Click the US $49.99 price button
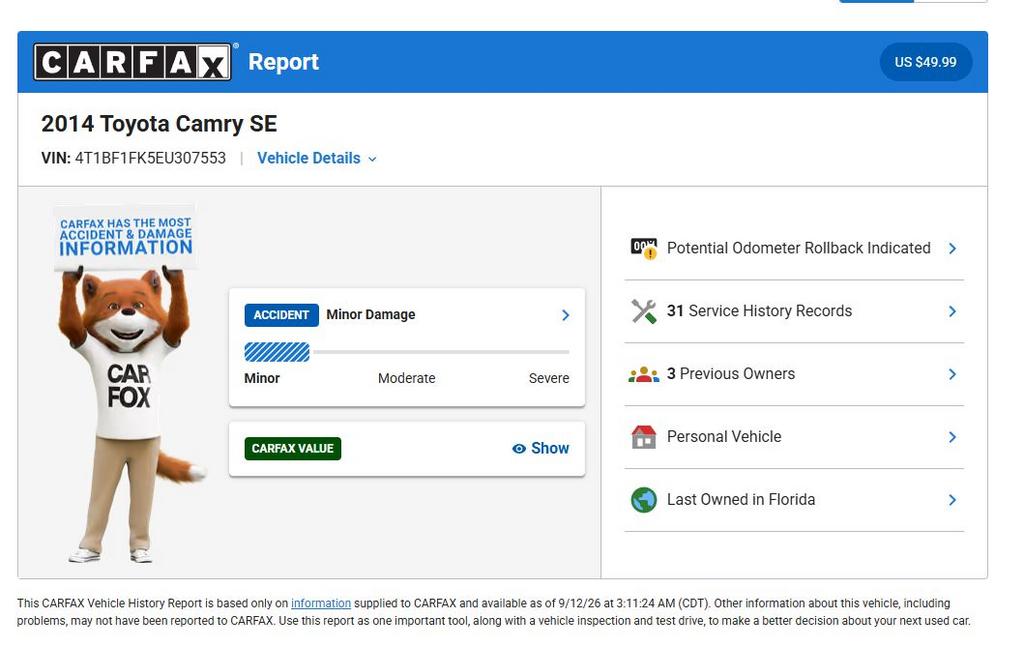Screen dimensions: 1024x647 [x=925, y=62]
